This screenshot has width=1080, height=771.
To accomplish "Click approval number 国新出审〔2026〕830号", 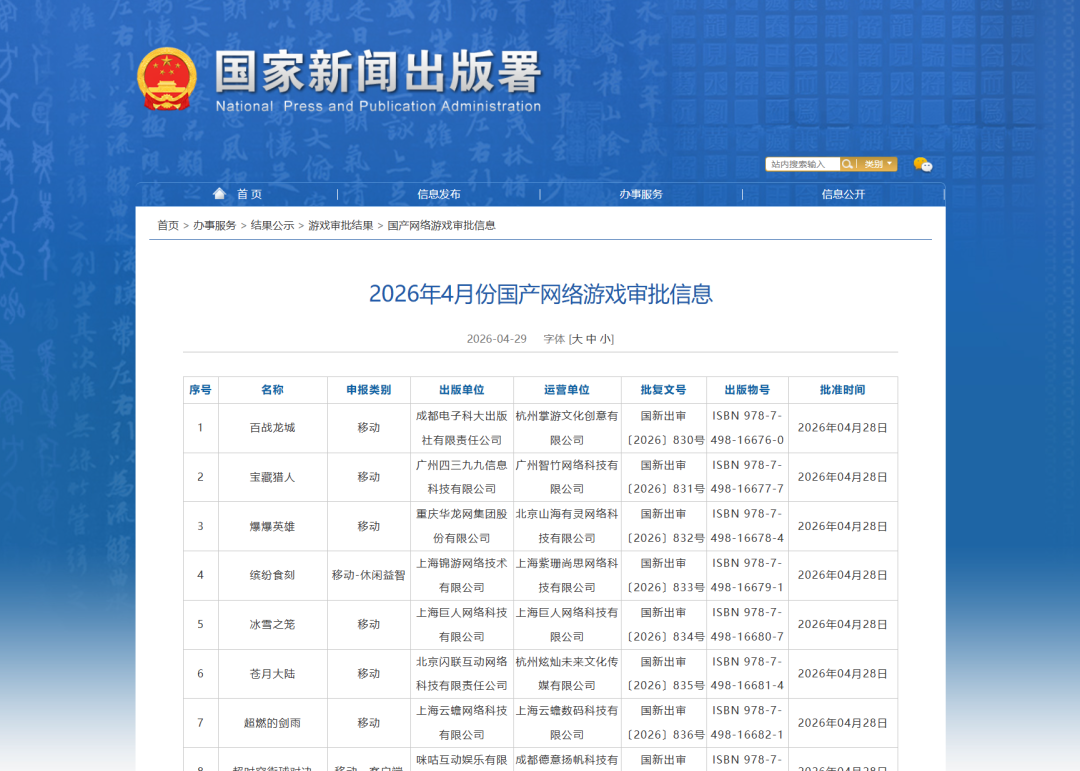I will (663, 428).
